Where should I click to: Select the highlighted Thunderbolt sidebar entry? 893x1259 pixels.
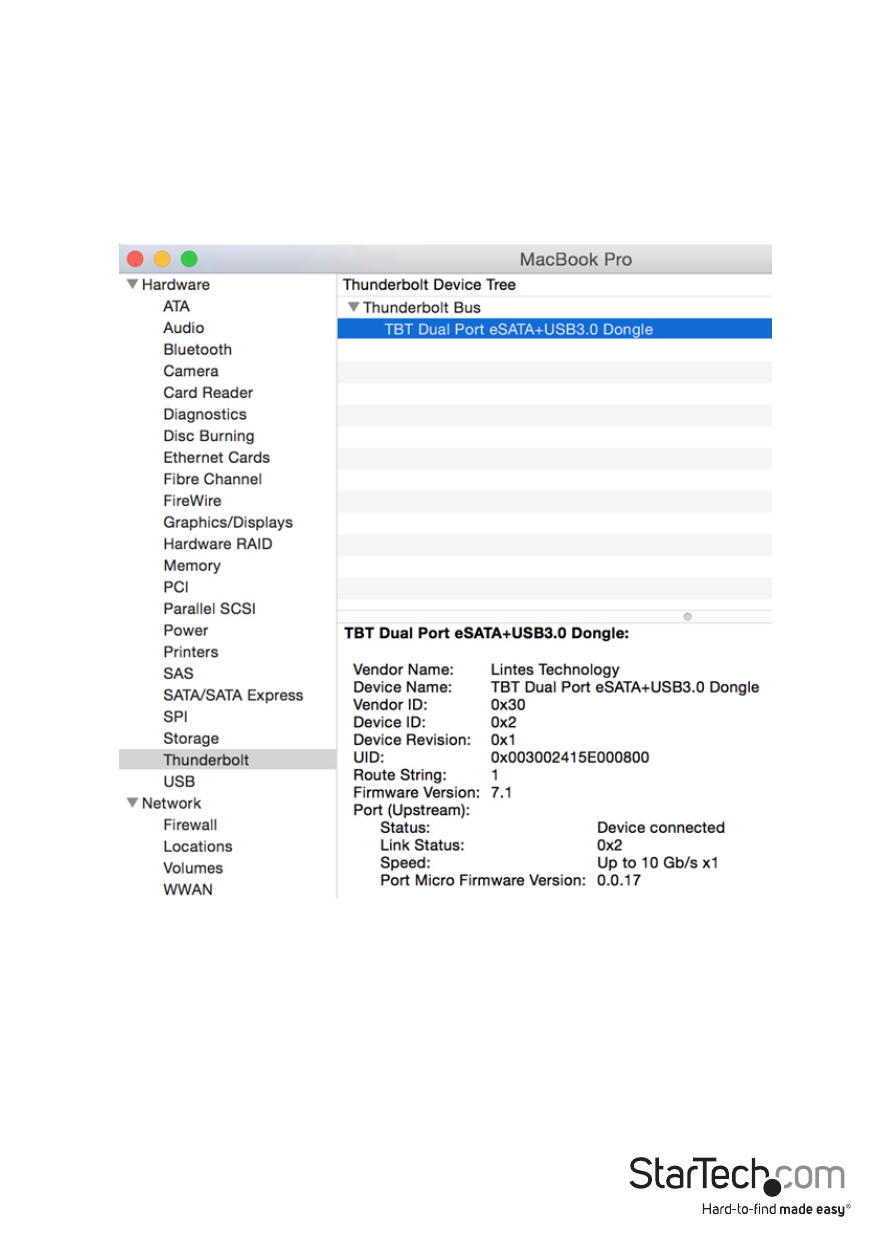(227, 760)
